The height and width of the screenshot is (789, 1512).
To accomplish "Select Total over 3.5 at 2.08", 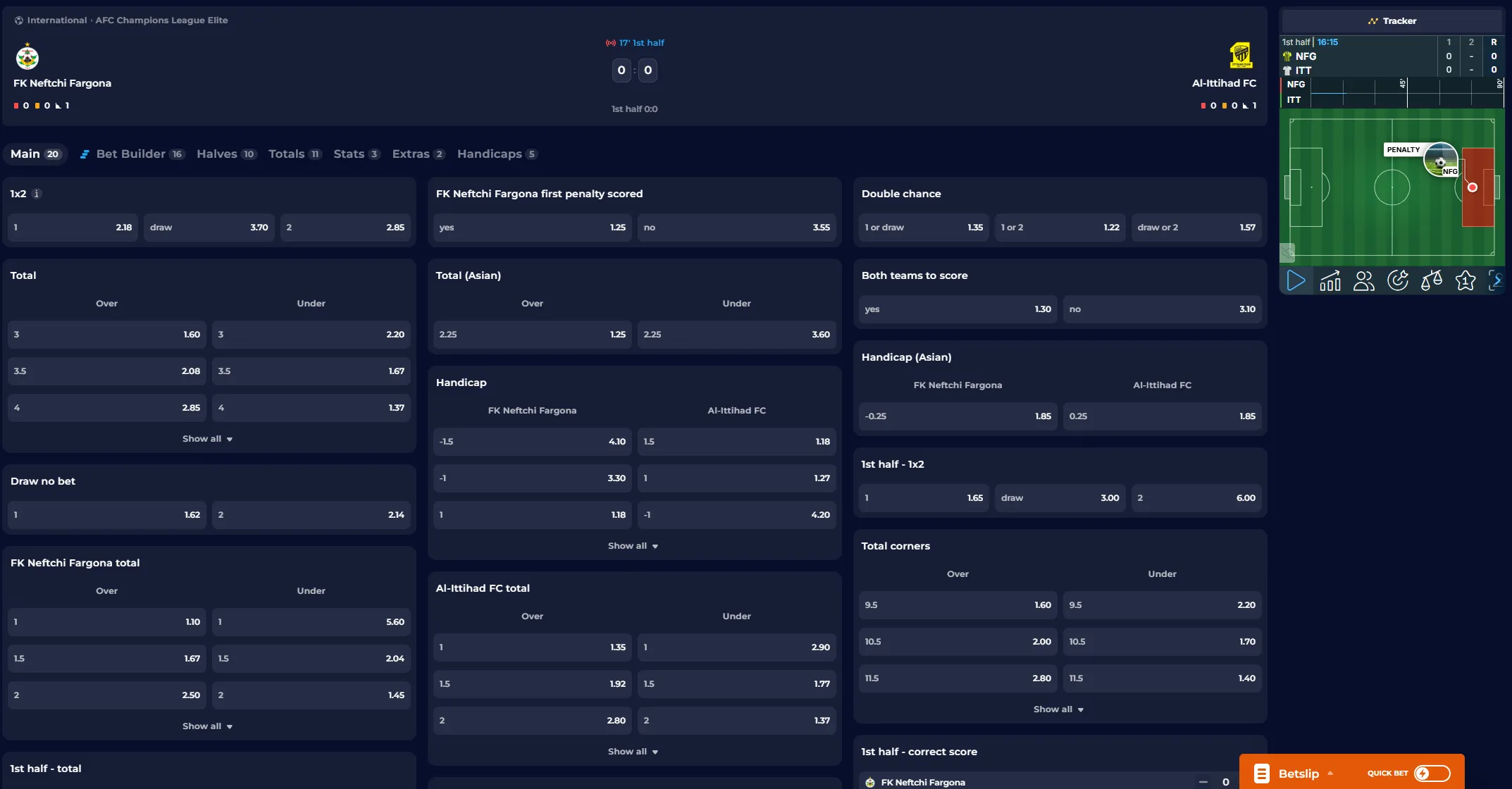I will click(x=107, y=371).
